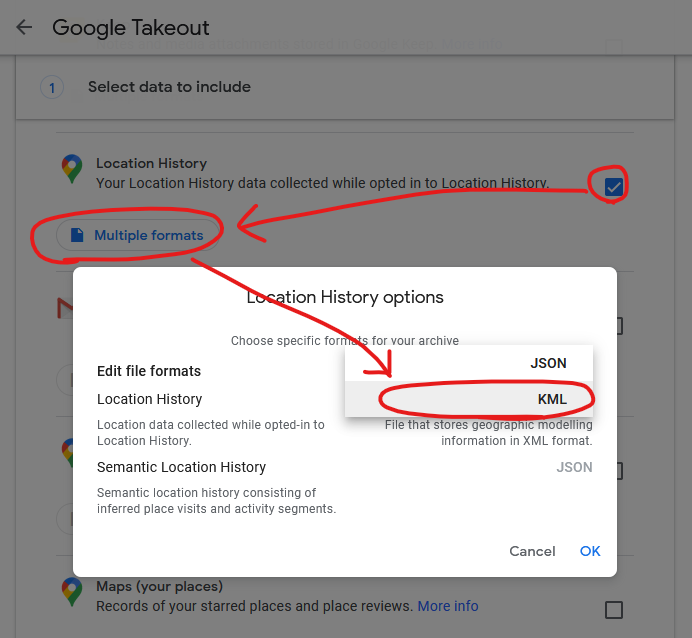Choose KML from the format list
Image resolution: width=692 pixels, height=638 pixels.
[x=551, y=399]
